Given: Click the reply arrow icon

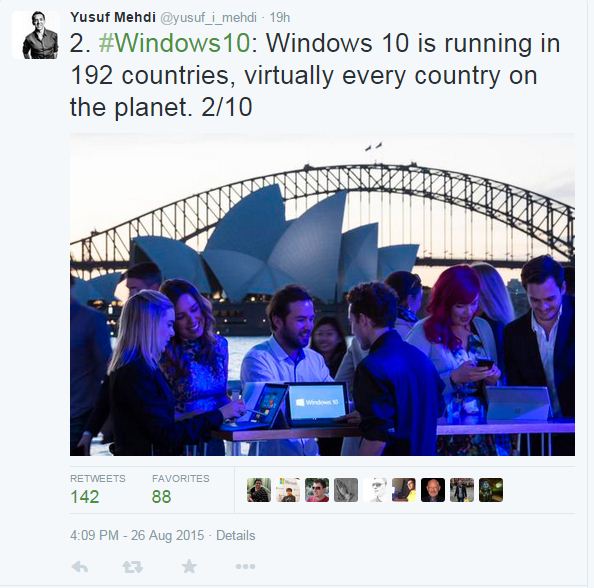Looking at the screenshot, I should tap(80, 567).
